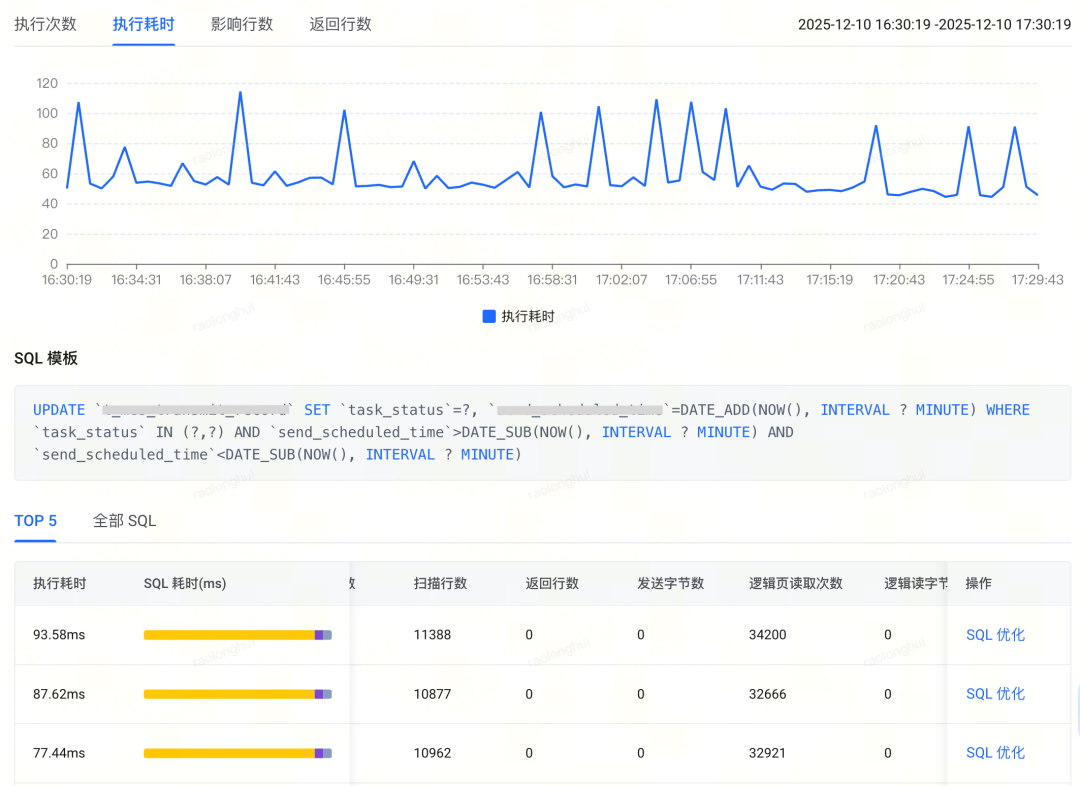Click the 77.44ms SQL duration bar
Viewport: 1080px width, 786px height.
point(238,754)
